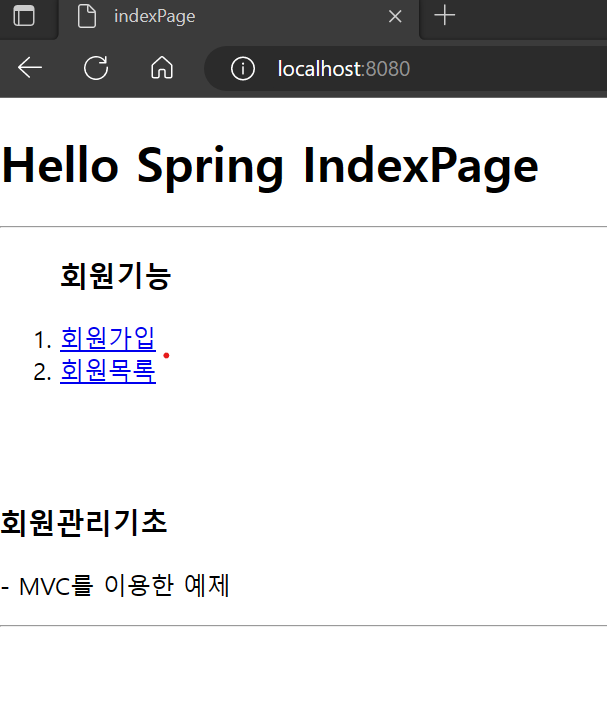Open a new tab with plus button
Image resolution: width=607 pixels, height=727 pixels.
(445, 16)
